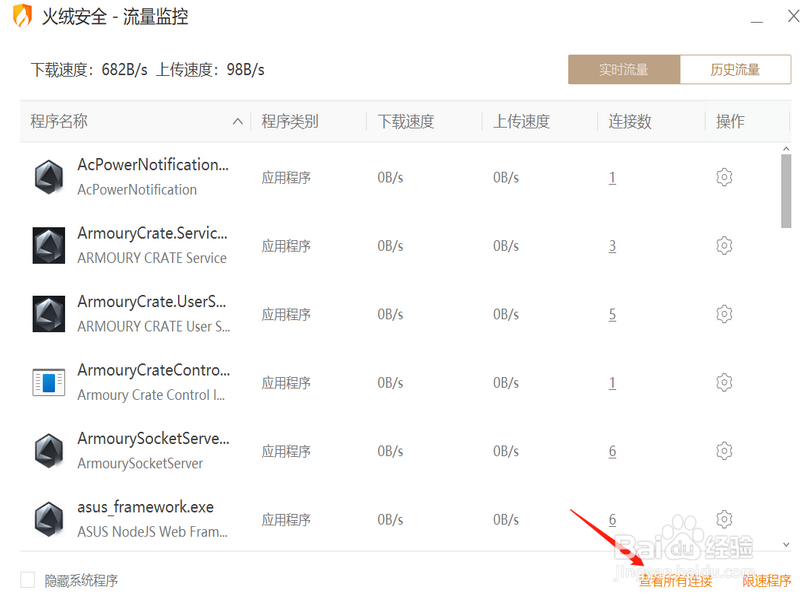This screenshot has width=800, height=600.
Task: Minimize the 流量监控 window
Action: click(757, 22)
